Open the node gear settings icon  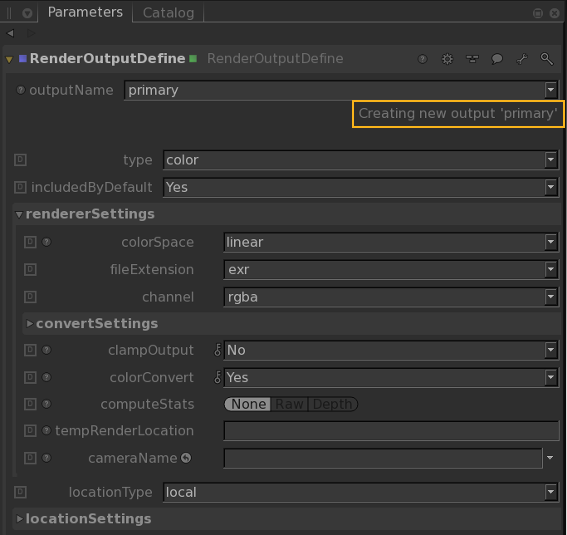click(447, 59)
